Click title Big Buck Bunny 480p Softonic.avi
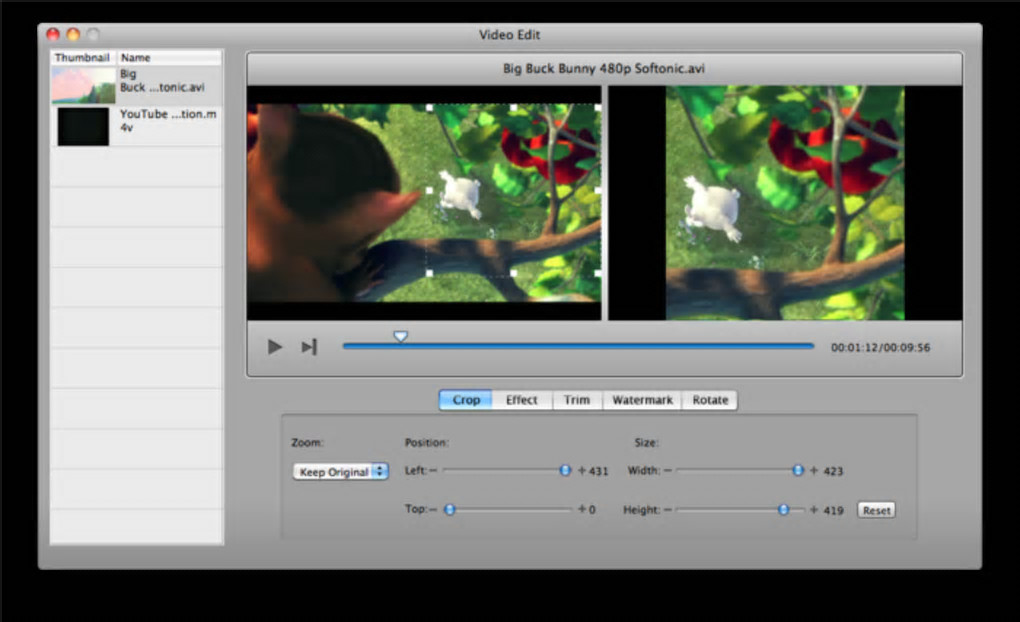Screen dimensions: 1020x622 604,68
